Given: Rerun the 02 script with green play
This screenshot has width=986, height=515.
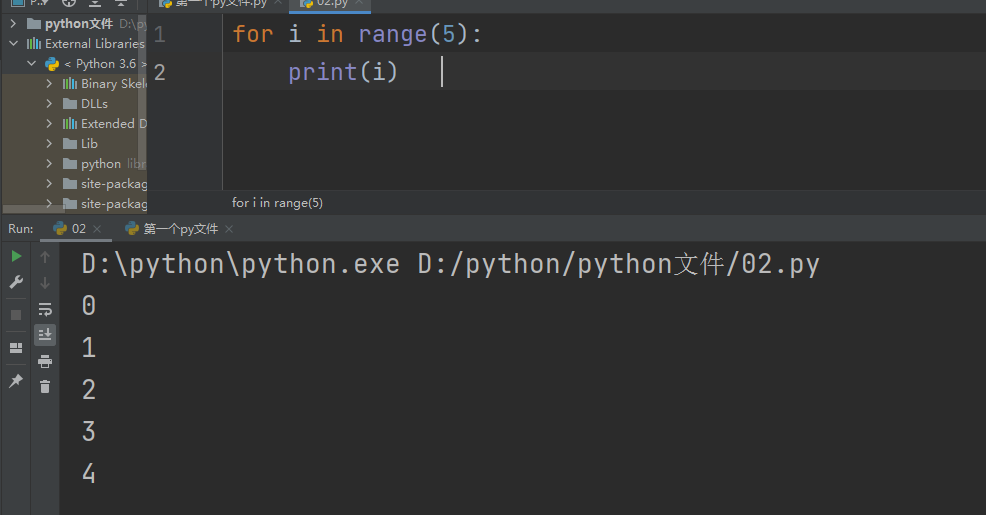Looking at the screenshot, I should point(16,257).
